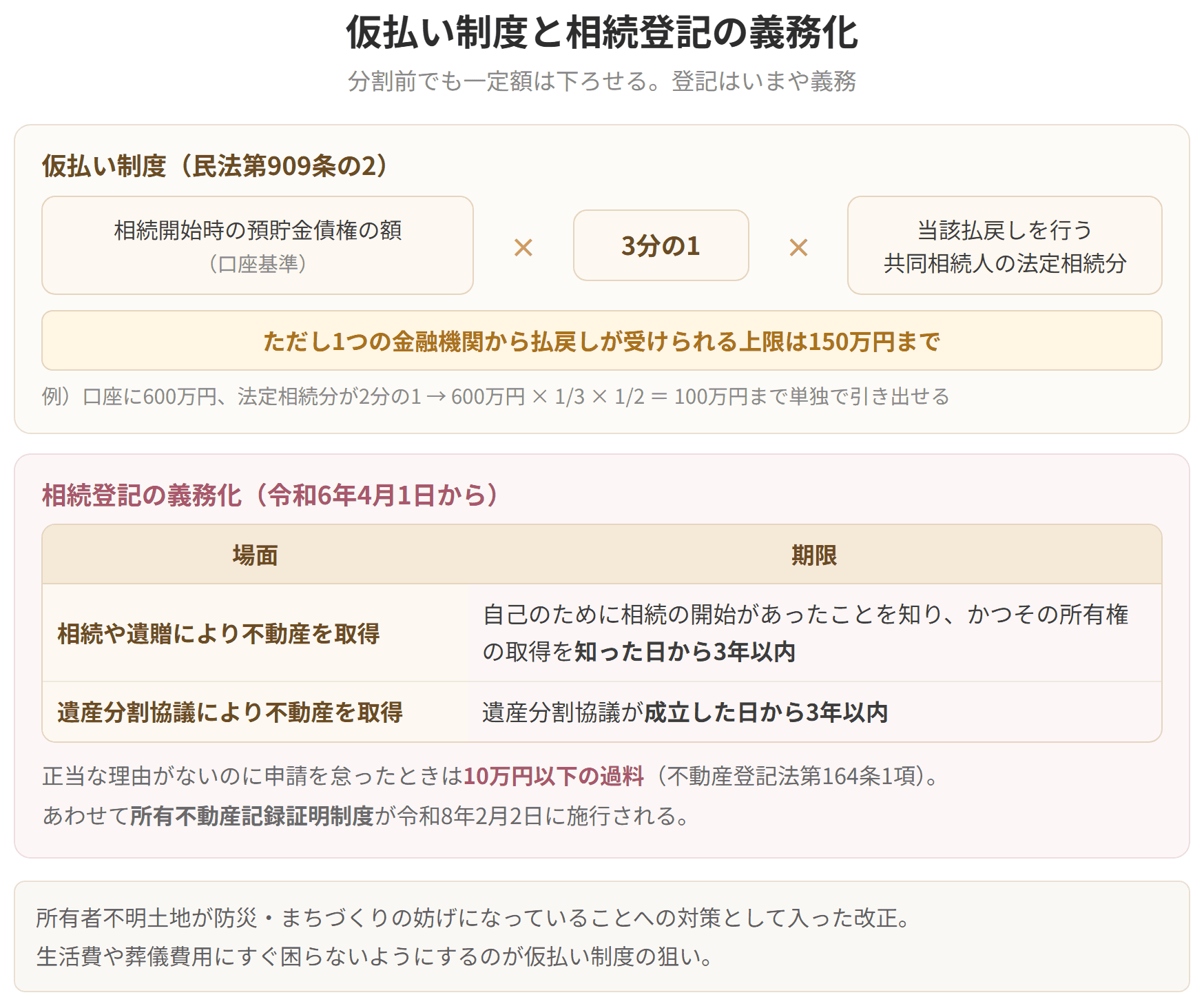The image size is (1204, 1006).
Task: Click the multiplication sign before 3分の1
Action: pyautogui.click(x=523, y=247)
